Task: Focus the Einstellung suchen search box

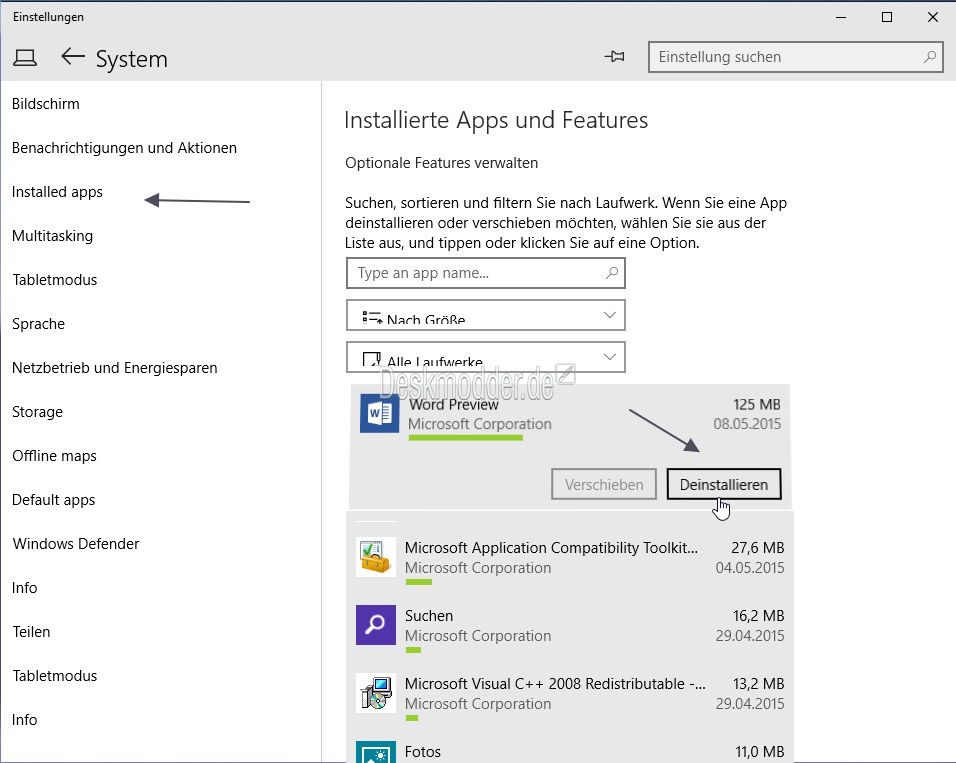Action: click(785, 57)
